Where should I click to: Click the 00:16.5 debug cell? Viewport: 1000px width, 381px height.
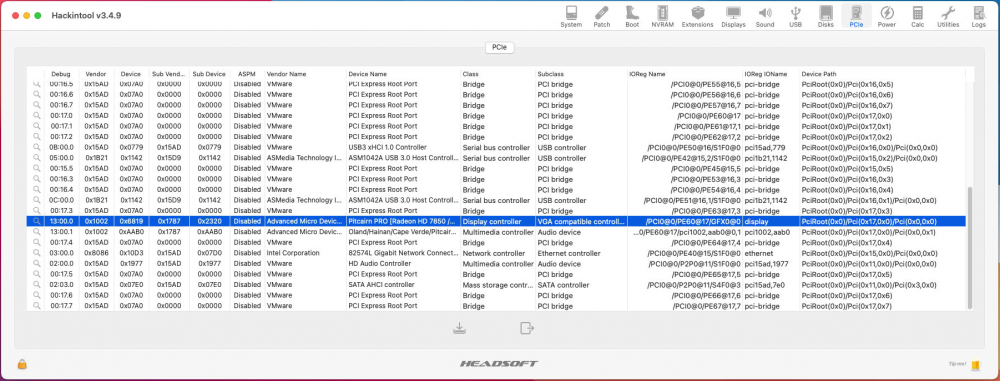coord(62,84)
